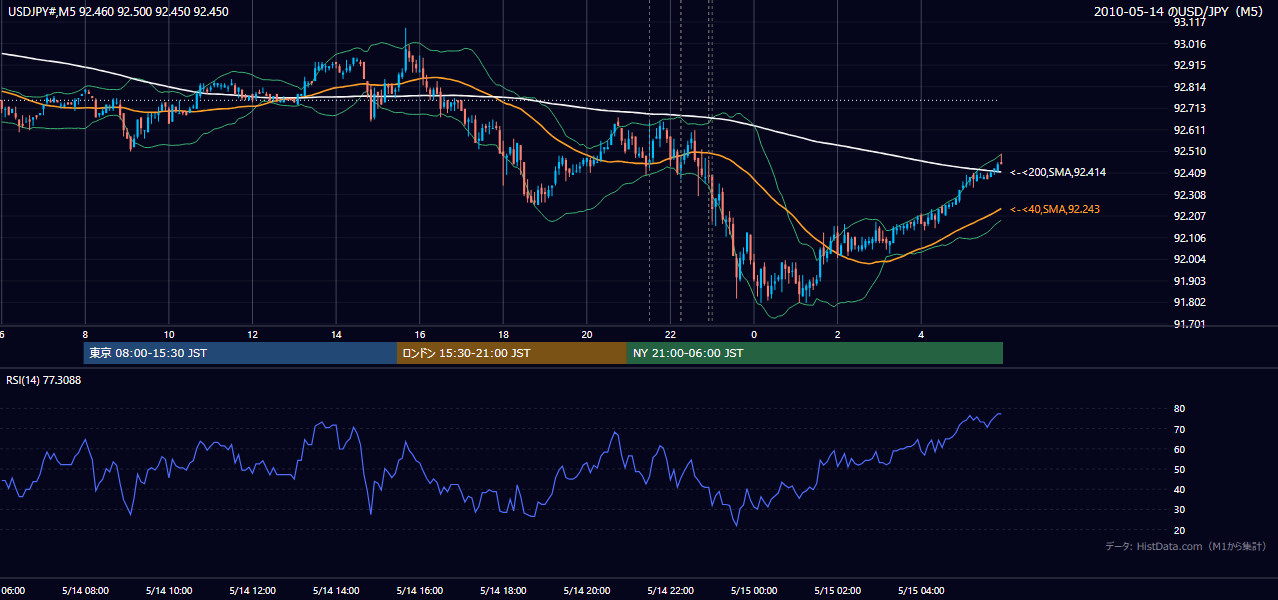Click price axis label 92.308
This screenshot has height=600, width=1278.
click(x=1189, y=195)
